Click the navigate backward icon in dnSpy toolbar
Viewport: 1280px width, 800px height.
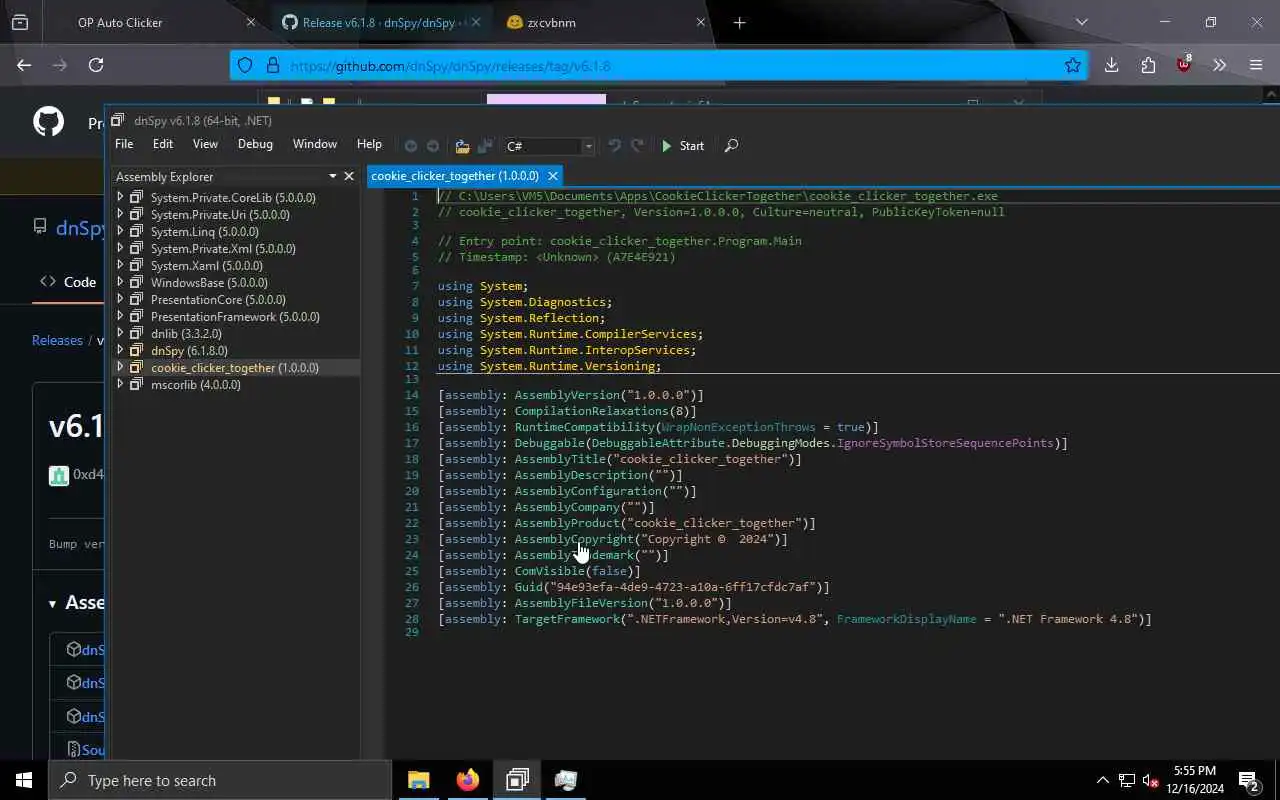click(410, 146)
